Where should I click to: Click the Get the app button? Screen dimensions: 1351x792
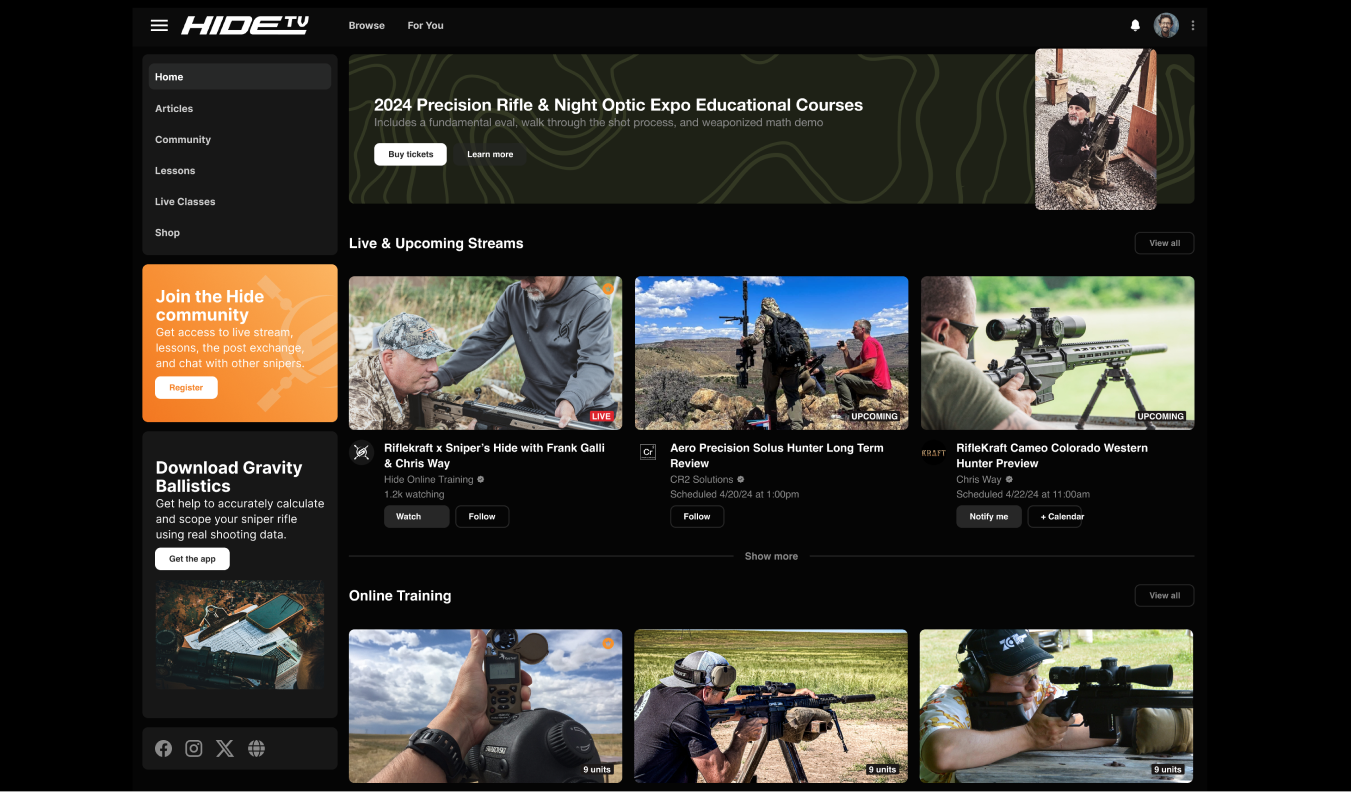coord(192,559)
